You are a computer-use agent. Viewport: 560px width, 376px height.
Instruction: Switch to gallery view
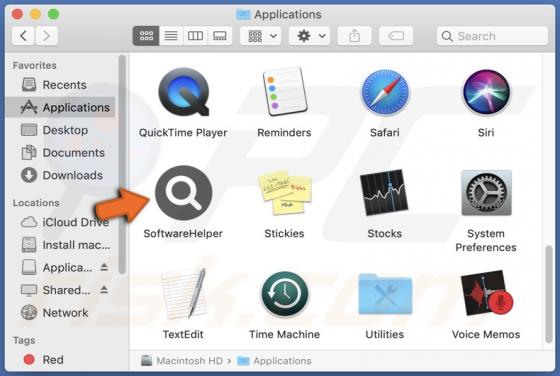point(220,36)
